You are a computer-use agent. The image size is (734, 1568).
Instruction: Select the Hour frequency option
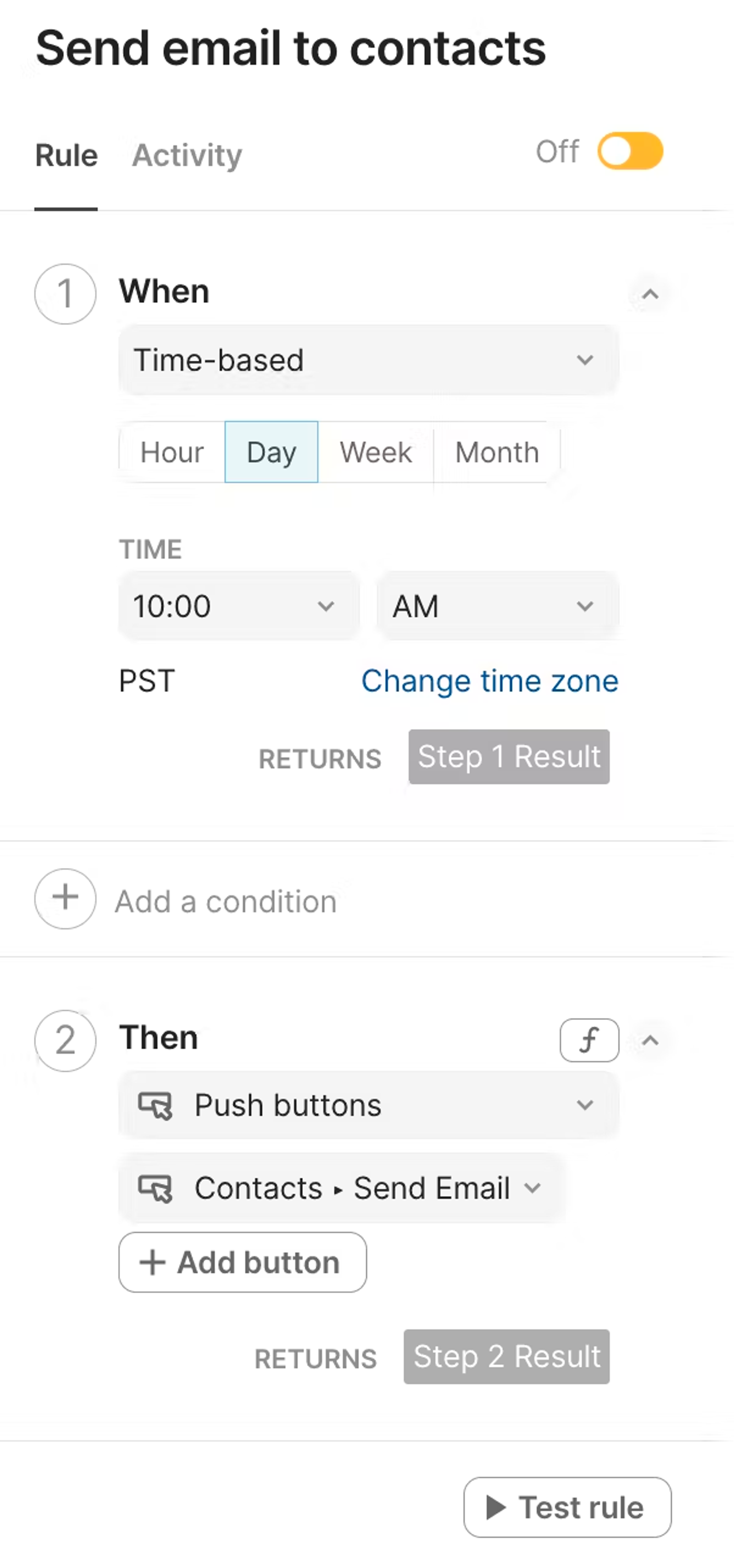coord(172,452)
